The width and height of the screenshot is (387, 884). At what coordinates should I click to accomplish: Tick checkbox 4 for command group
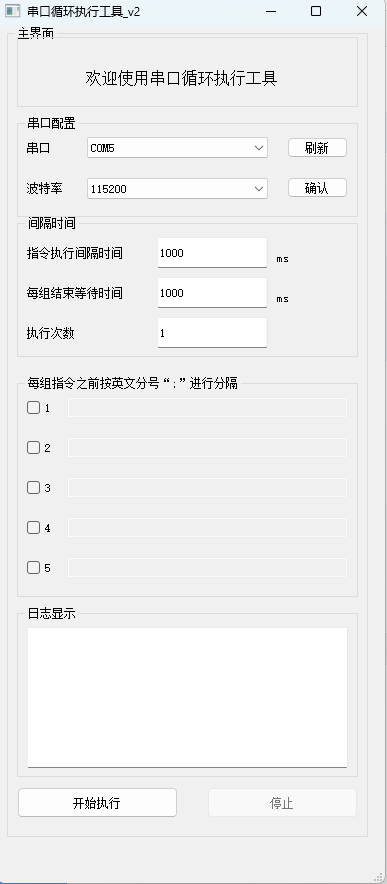coord(33,528)
